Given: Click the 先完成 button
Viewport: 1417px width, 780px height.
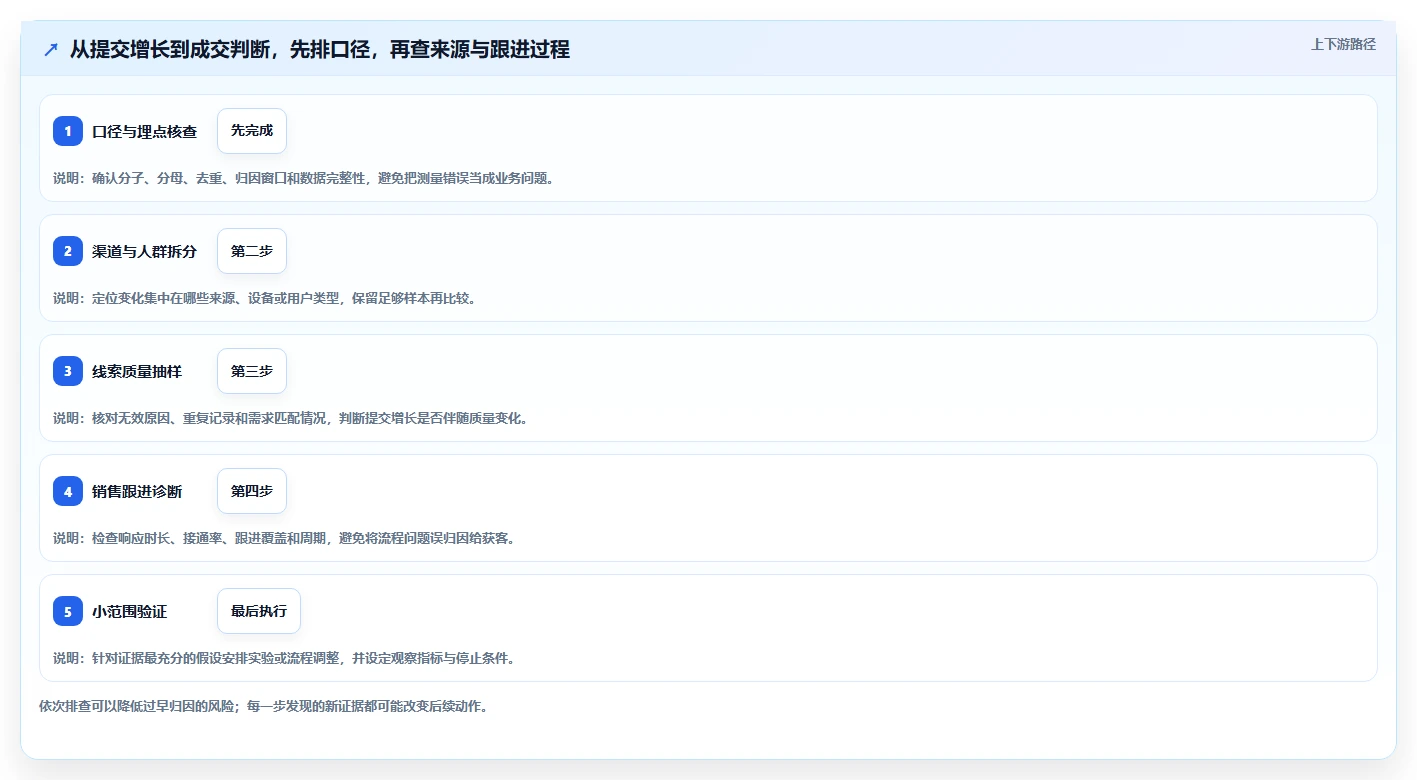Looking at the screenshot, I should [x=252, y=131].
